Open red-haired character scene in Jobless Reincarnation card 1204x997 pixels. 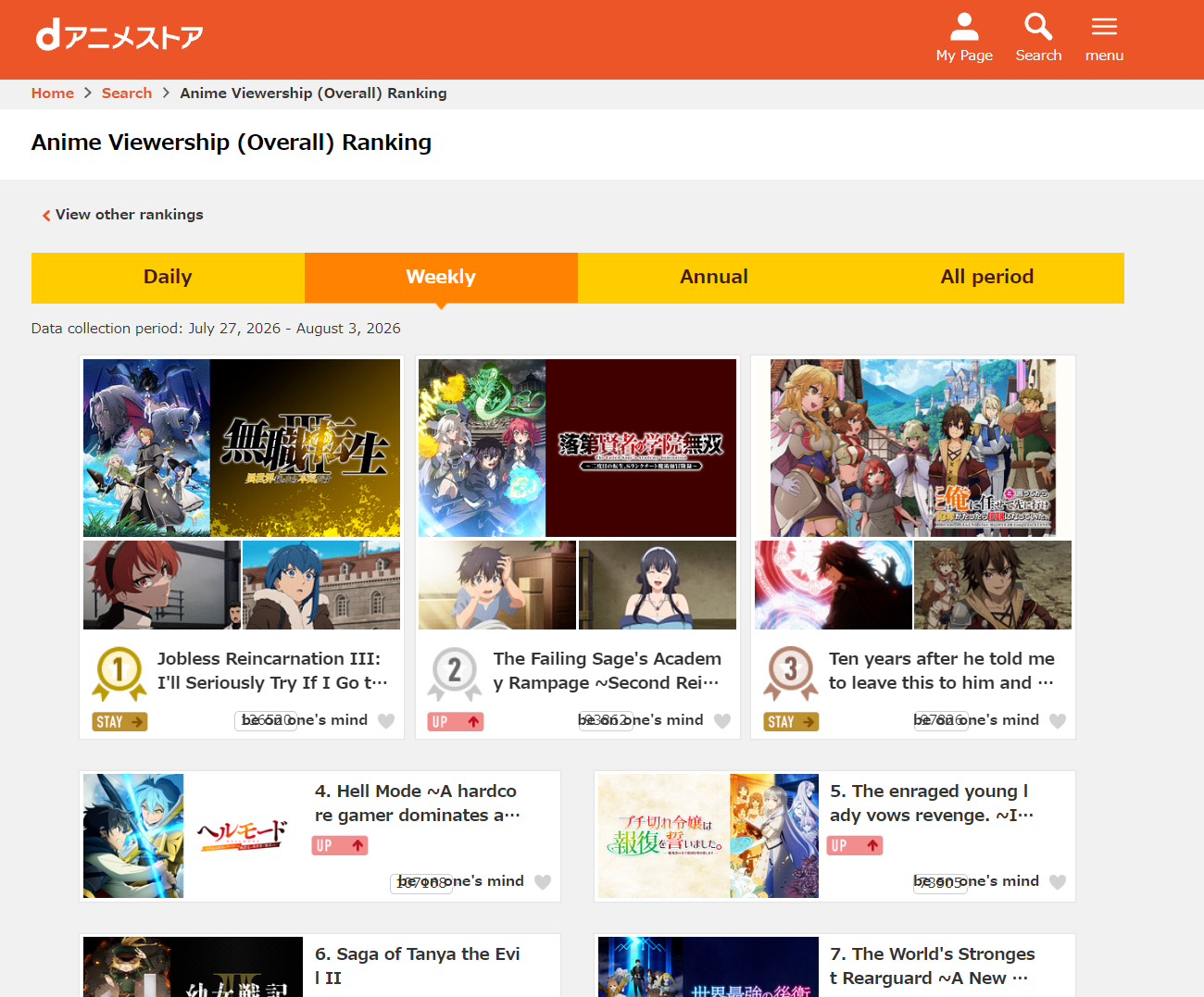point(162,585)
